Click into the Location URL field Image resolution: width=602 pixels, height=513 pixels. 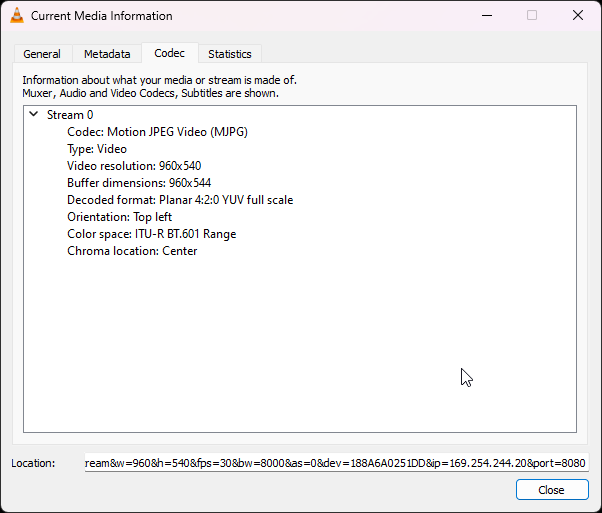336,463
